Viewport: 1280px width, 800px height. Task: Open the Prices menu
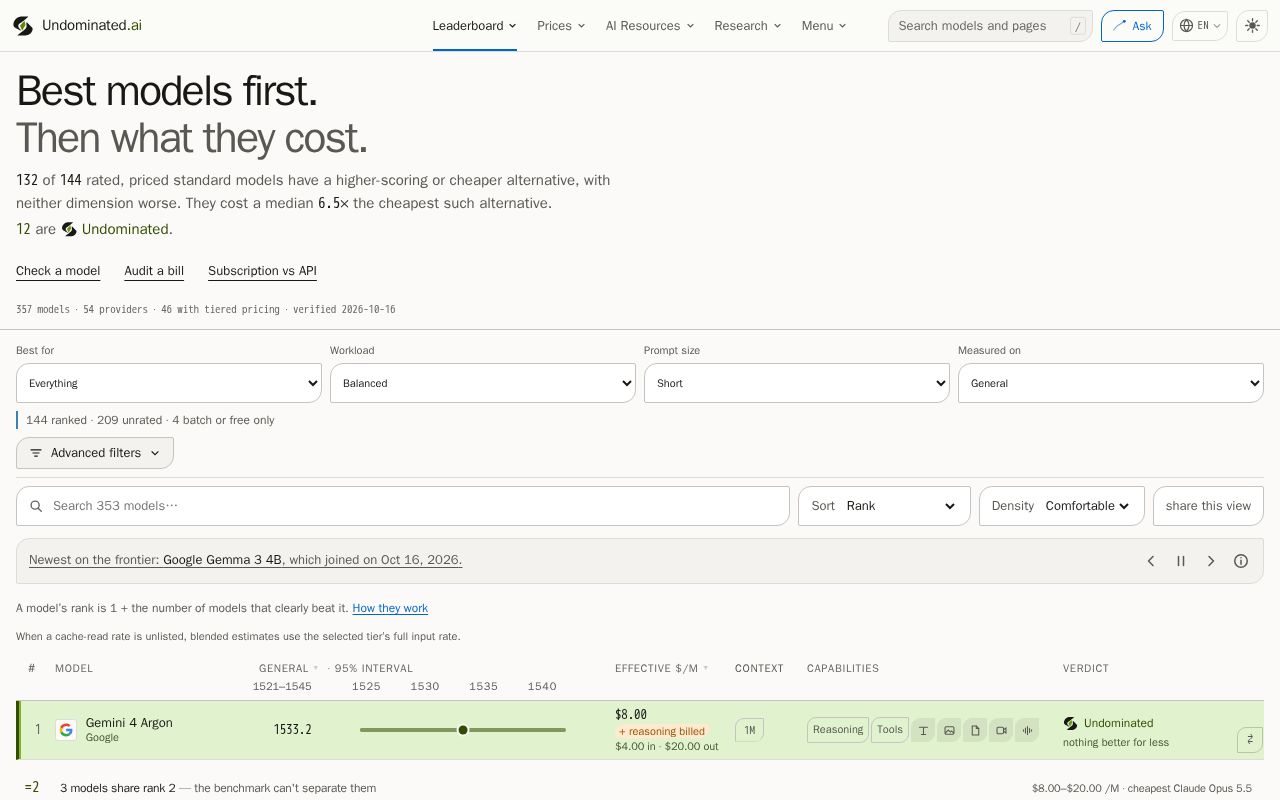561,26
